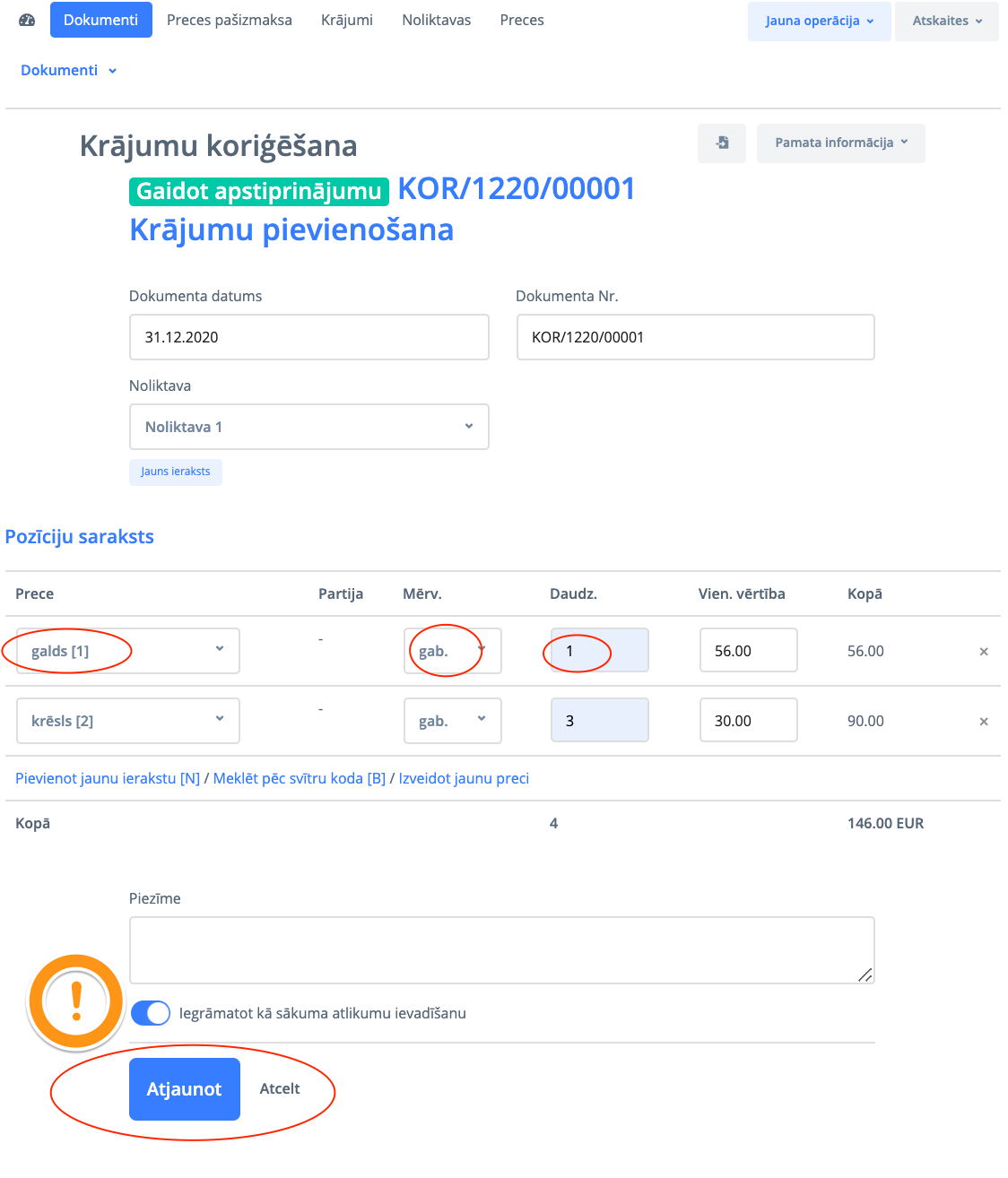The image size is (1008, 1178).
Task: Click the Daudz. column header
Action: (573, 593)
